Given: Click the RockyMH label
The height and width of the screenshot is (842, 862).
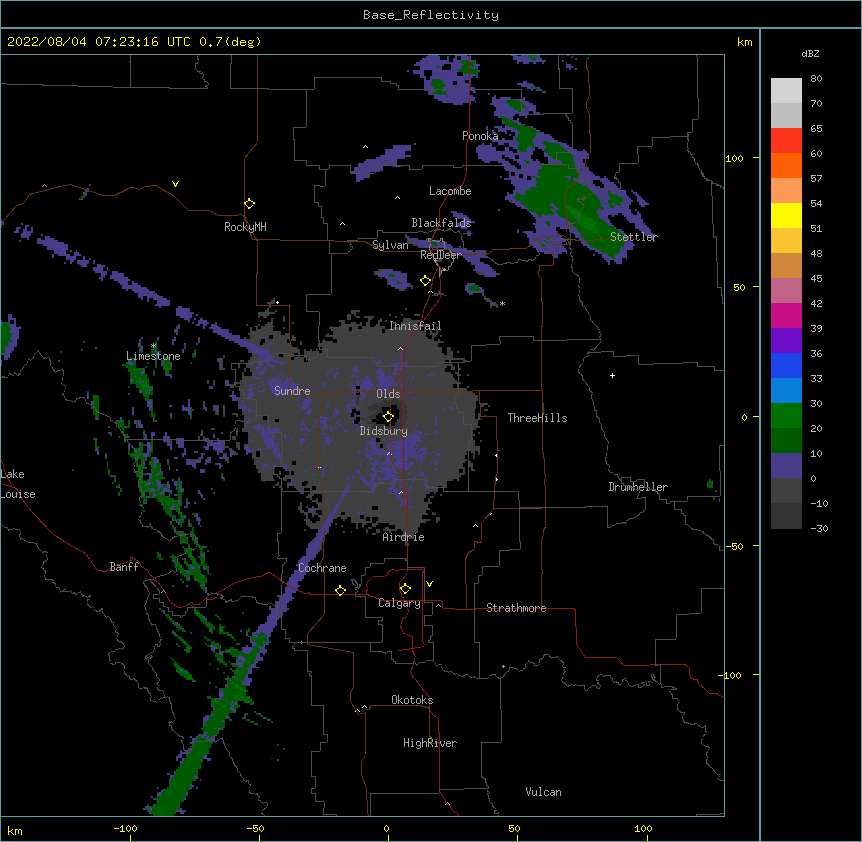Looking at the screenshot, I should [245, 227].
